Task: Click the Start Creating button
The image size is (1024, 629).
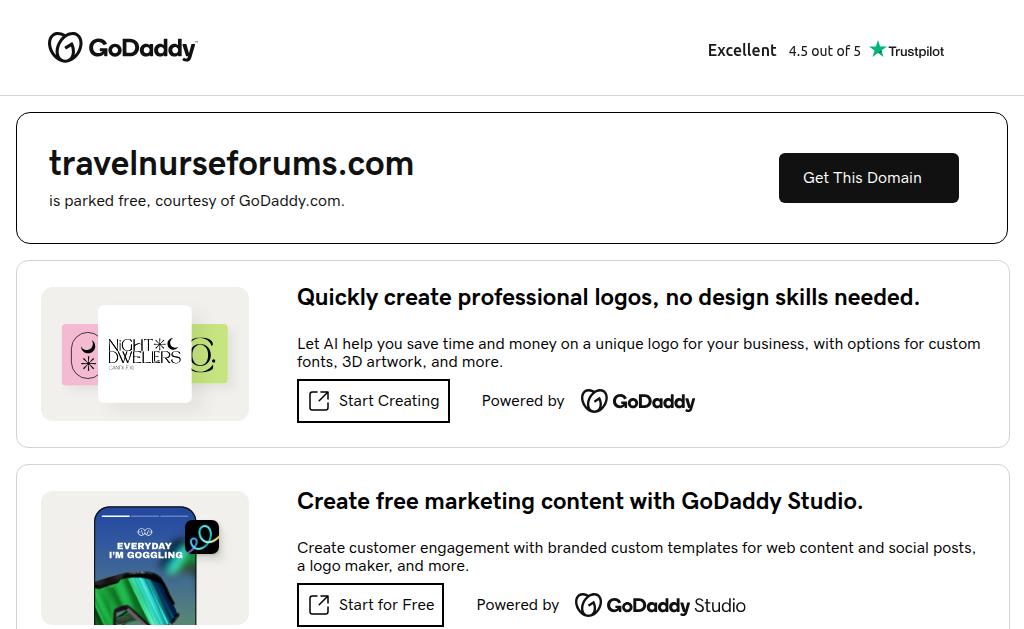Action: [373, 401]
